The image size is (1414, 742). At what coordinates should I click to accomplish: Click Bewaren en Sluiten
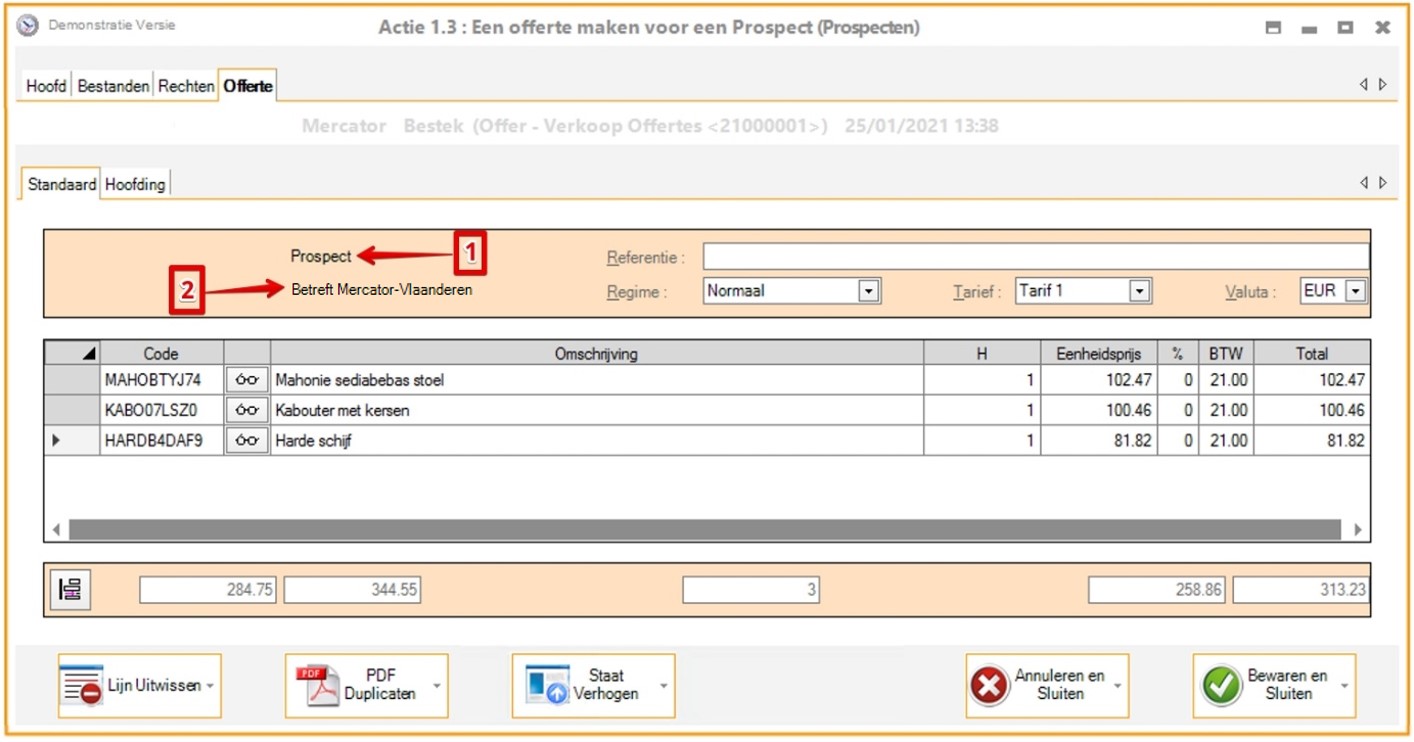click(1266, 686)
